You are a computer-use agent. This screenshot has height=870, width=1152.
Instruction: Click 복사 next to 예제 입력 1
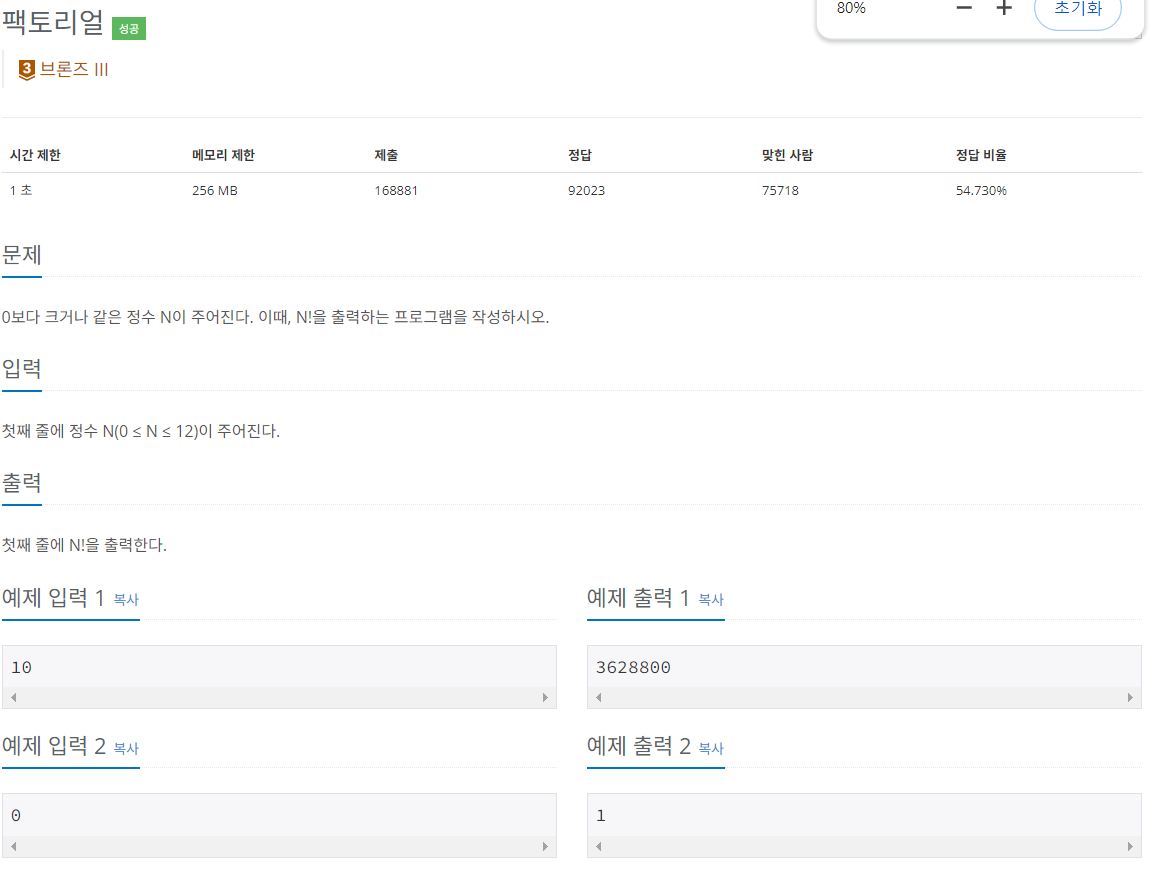point(127,600)
